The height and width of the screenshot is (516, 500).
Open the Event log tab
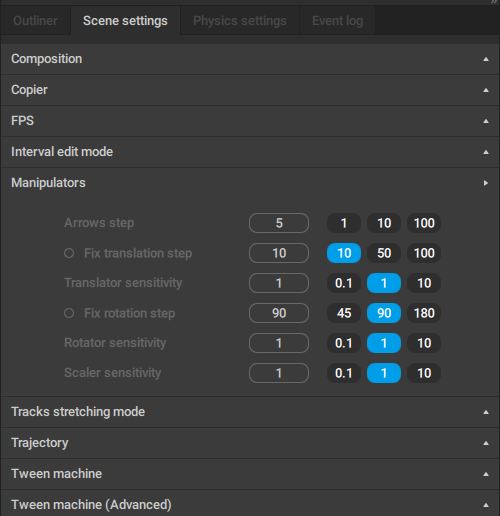coord(337,21)
